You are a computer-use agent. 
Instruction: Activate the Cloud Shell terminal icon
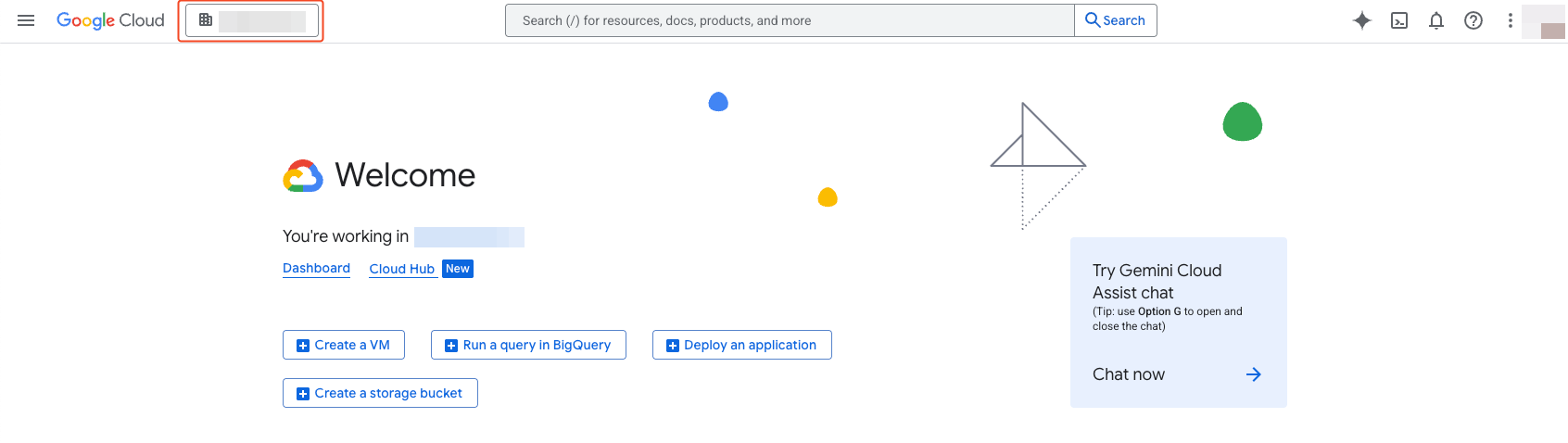pyautogui.click(x=1399, y=20)
